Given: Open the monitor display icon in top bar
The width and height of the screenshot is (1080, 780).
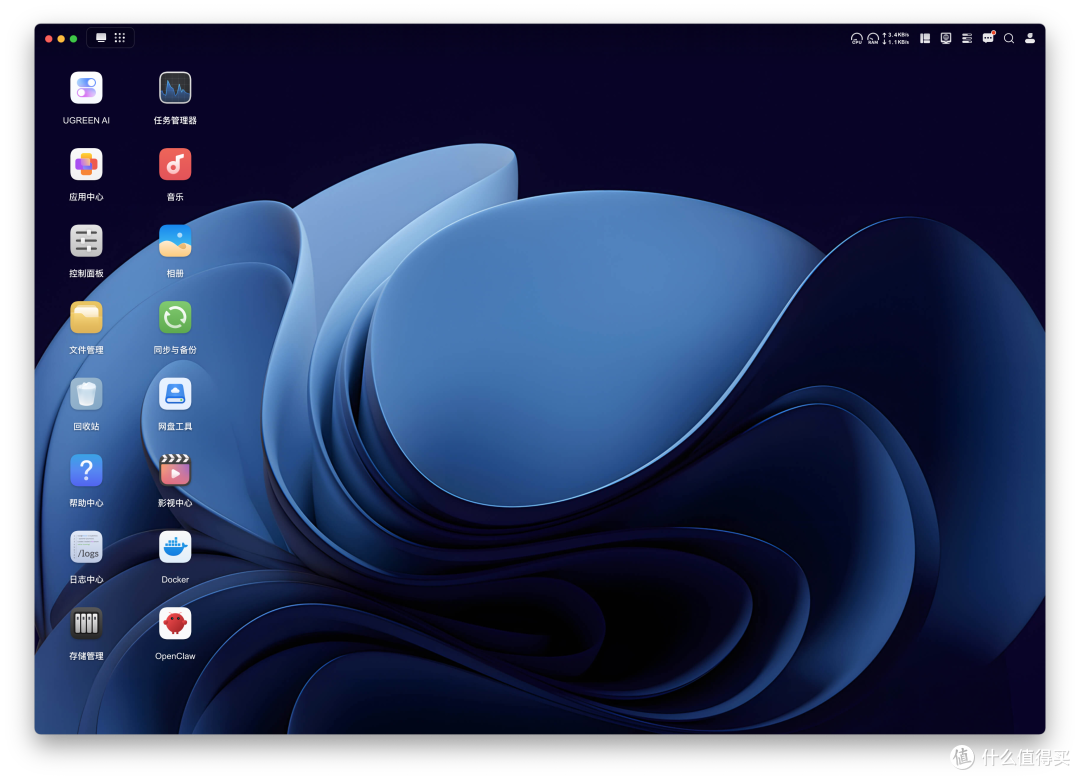Looking at the screenshot, I should [946, 39].
